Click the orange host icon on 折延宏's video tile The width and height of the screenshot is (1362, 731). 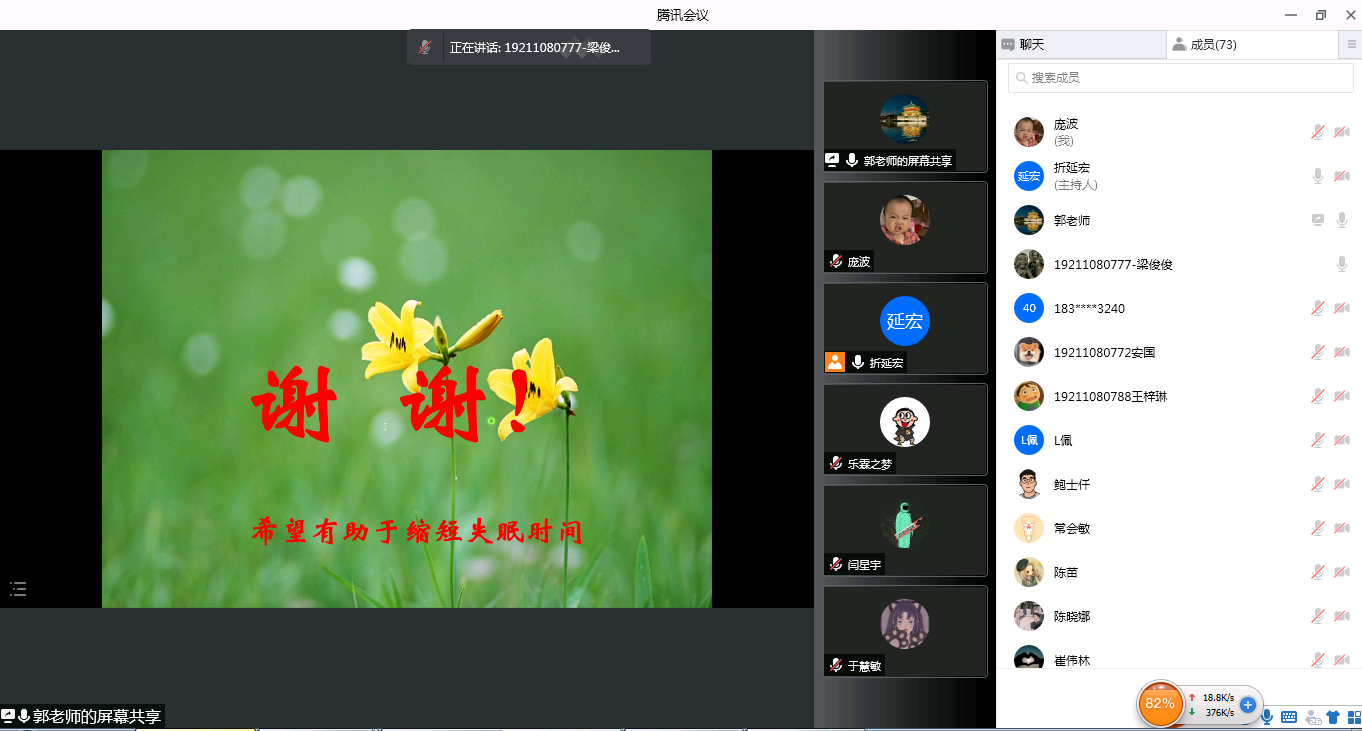[x=835, y=362]
